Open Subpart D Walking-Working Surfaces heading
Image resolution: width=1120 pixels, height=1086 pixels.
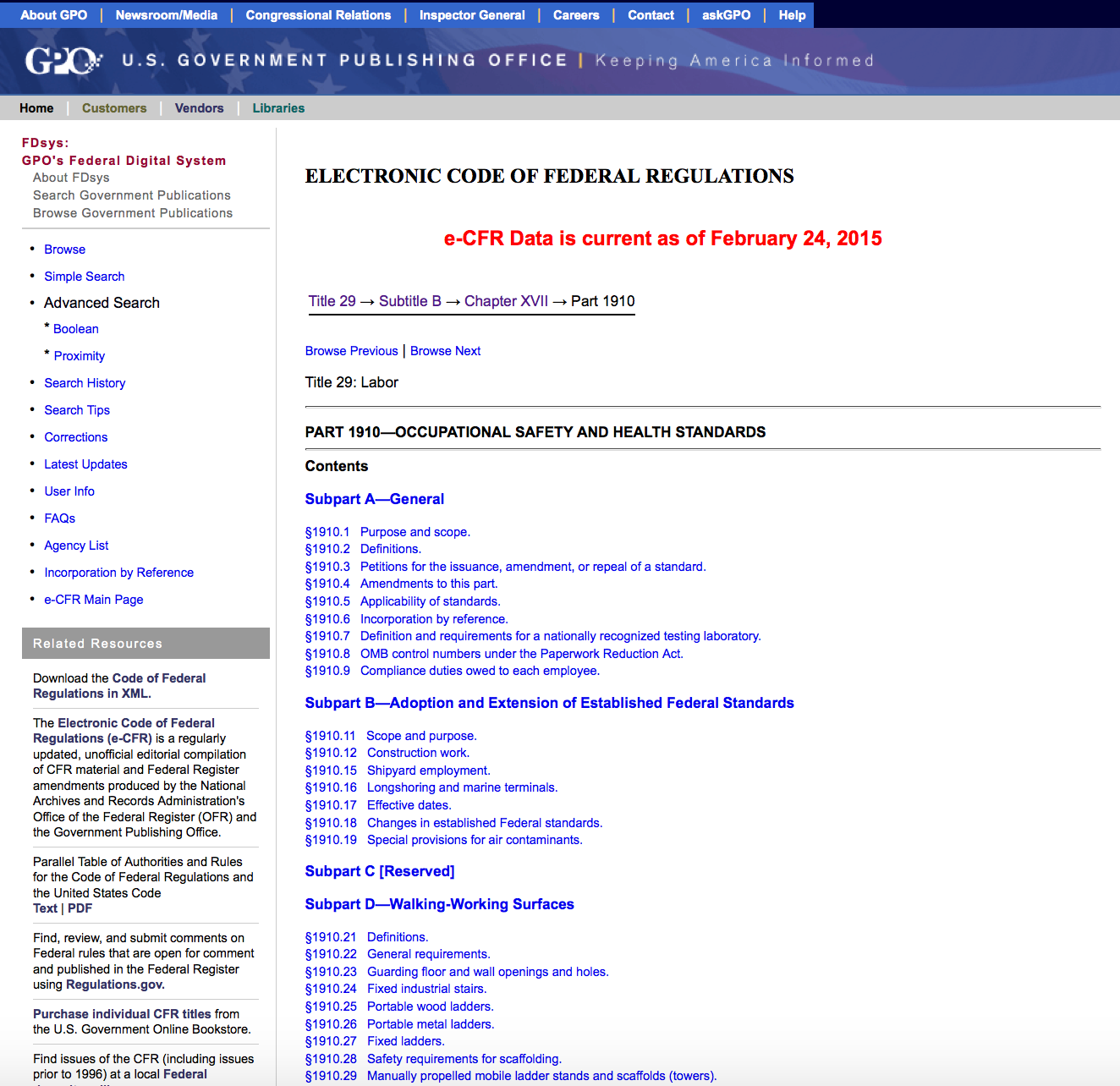[440, 904]
